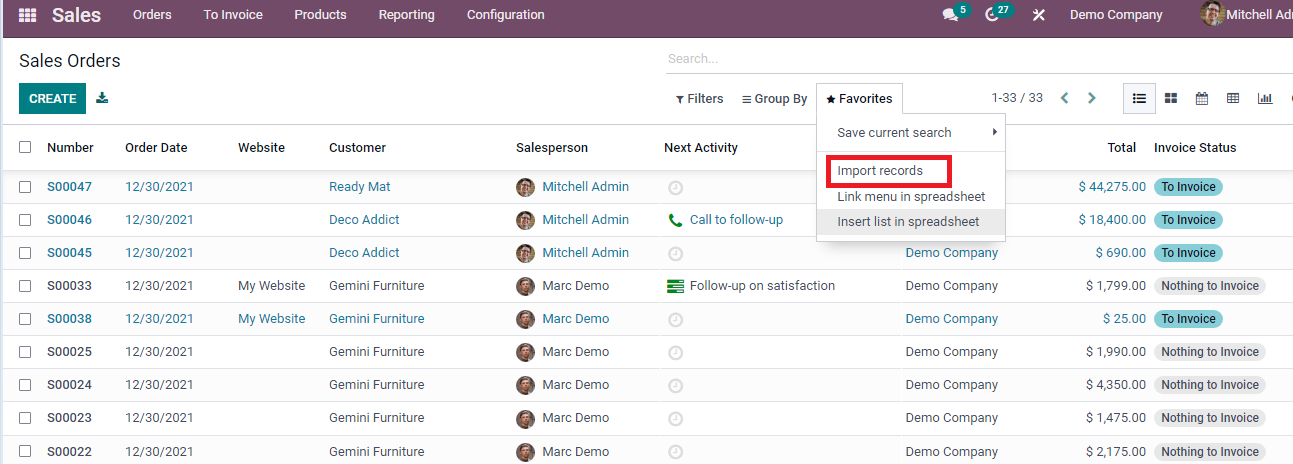Image resolution: width=1293 pixels, height=464 pixels.
Task: Switch to the graph chart view icon
Action: tap(1265, 98)
